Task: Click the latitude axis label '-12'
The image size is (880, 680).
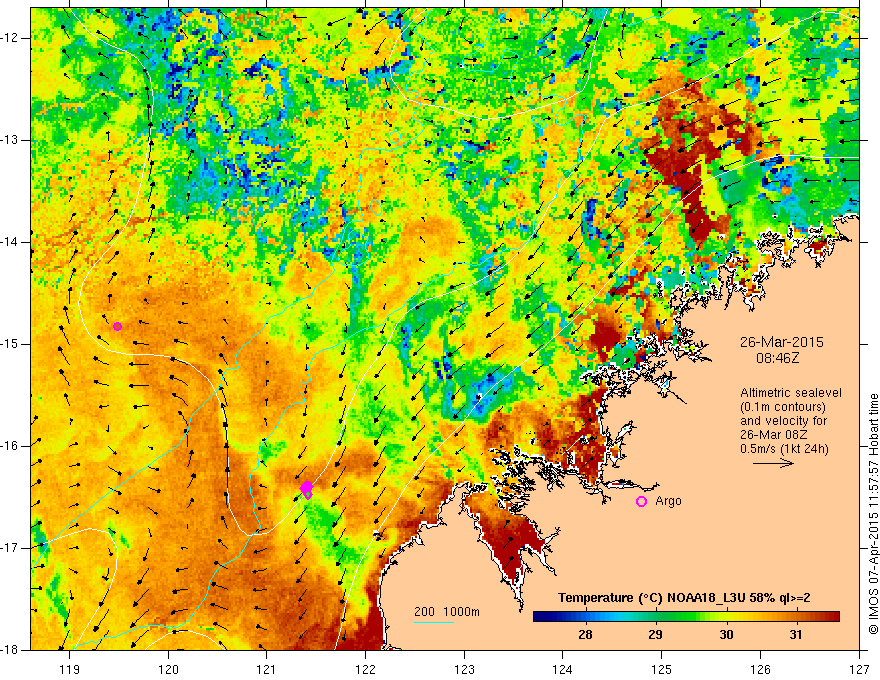Action: (x=9, y=38)
